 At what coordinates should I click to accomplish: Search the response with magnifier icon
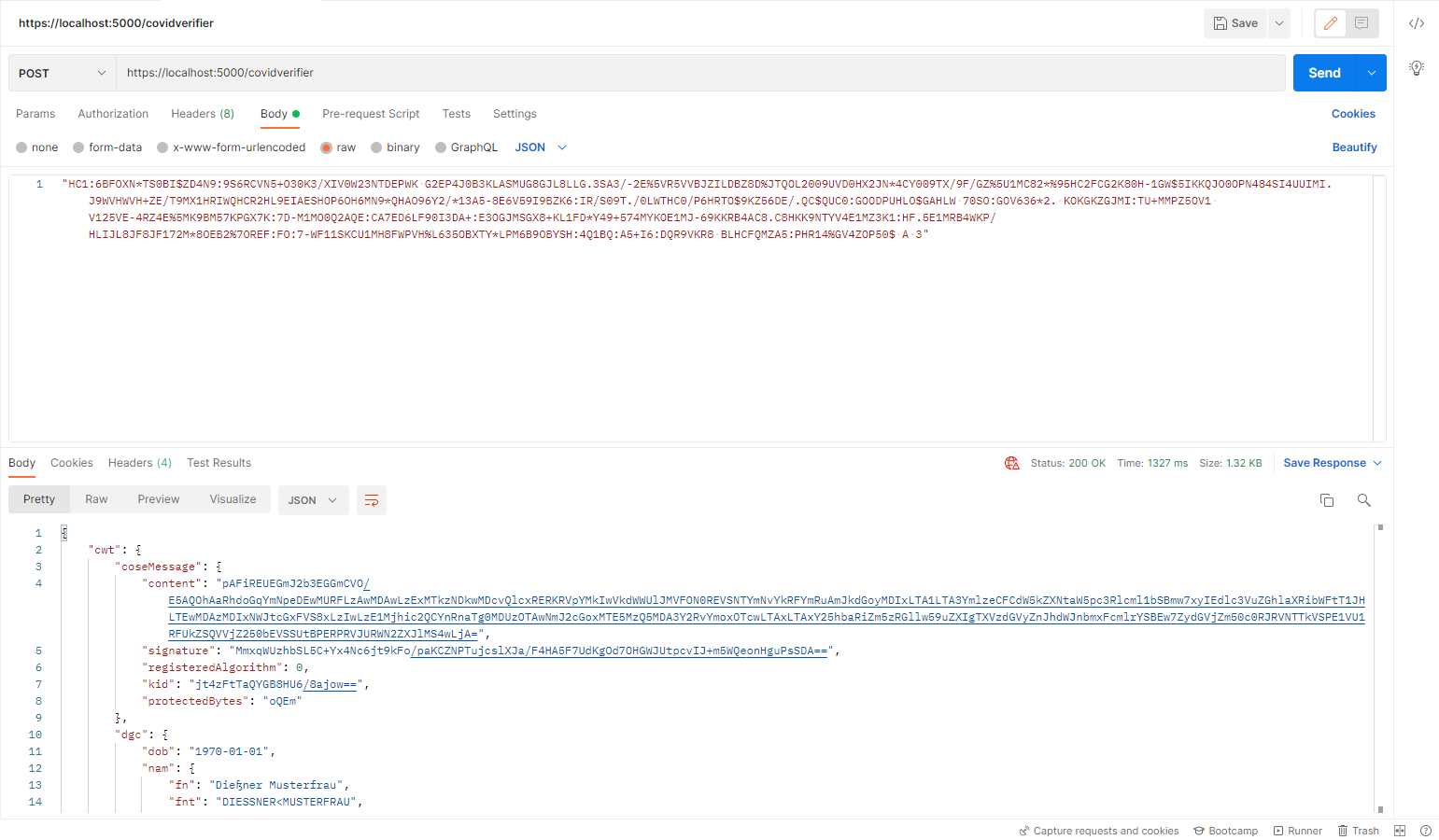(1363, 500)
